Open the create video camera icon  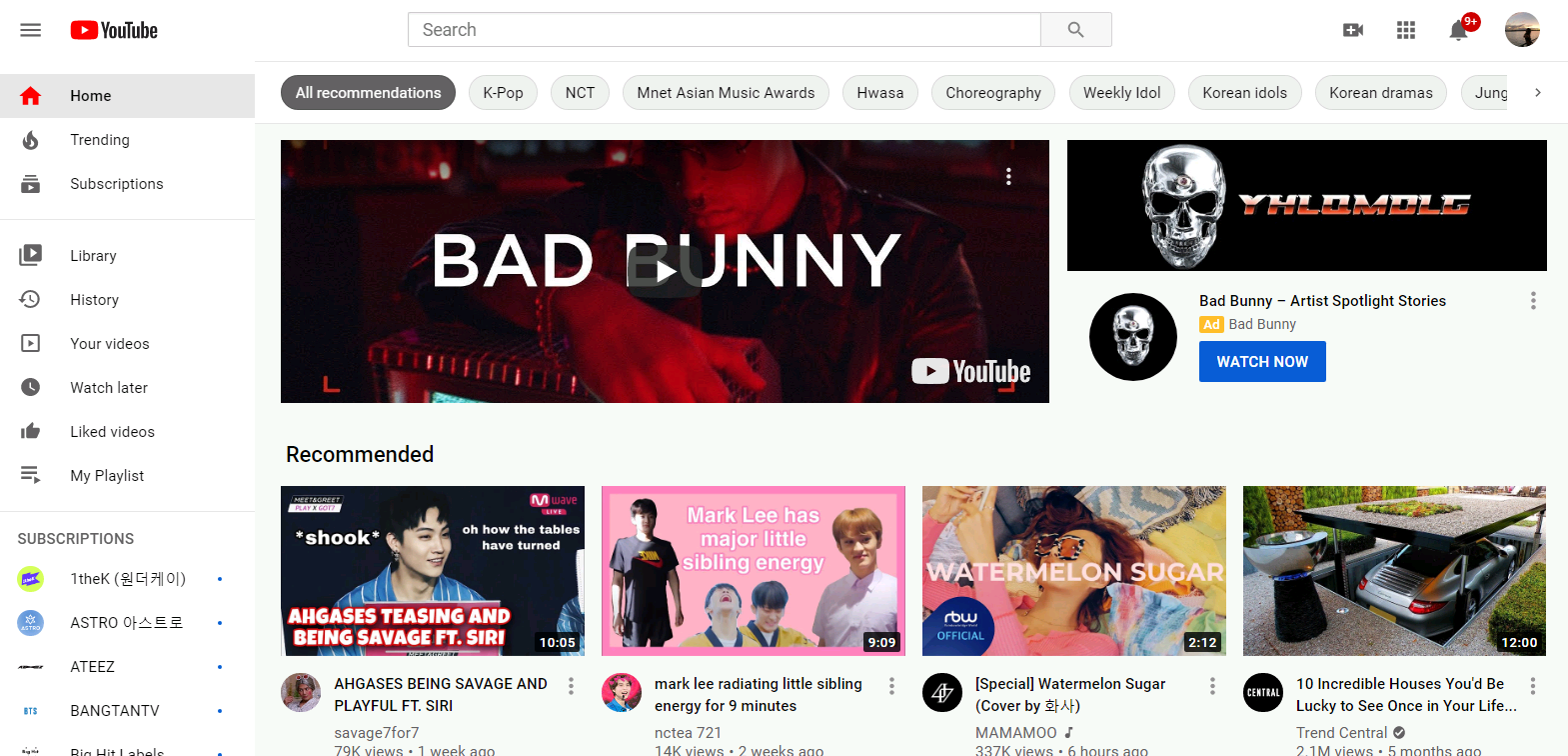pyautogui.click(x=1353, y=30)
